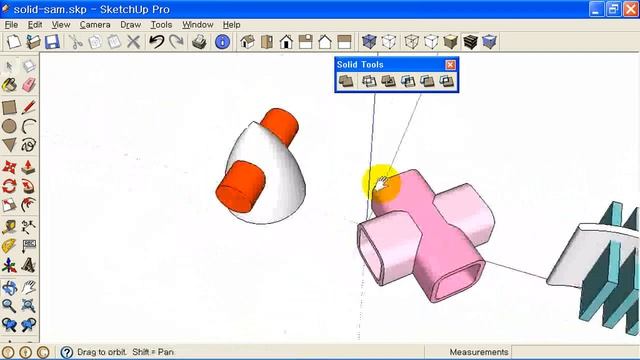Redo the last undone action
The width and height of the screenshot is (640, 360).
pyautogui.click(x=176, y=42)
